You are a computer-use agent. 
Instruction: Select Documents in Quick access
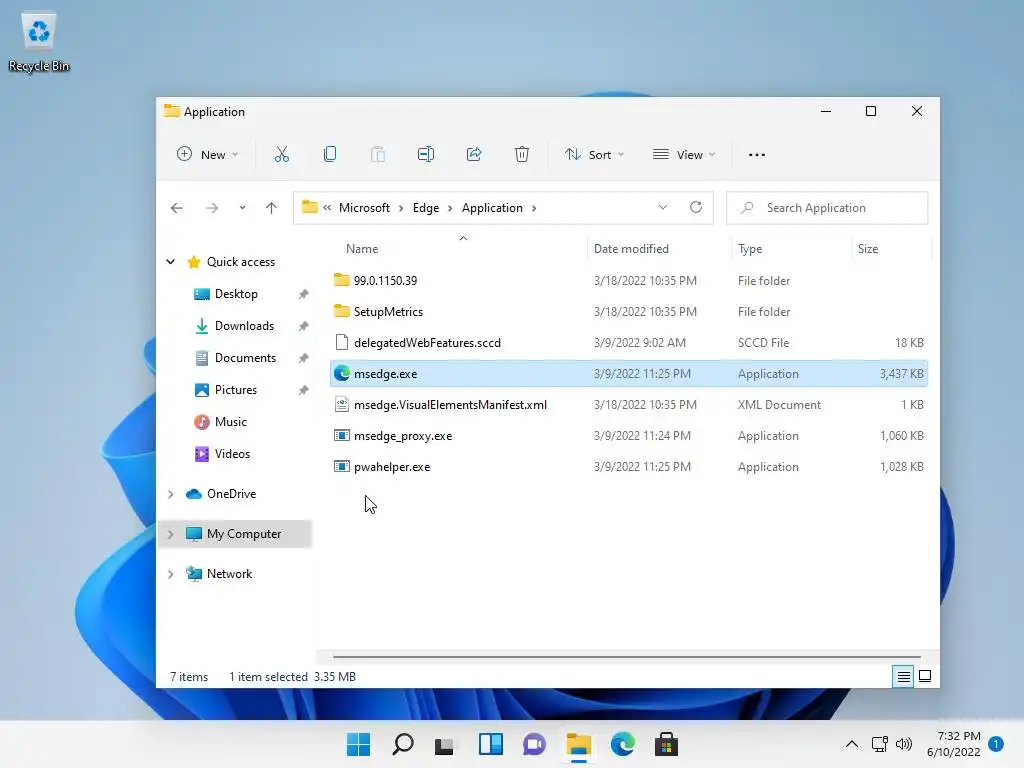point(245,358)
